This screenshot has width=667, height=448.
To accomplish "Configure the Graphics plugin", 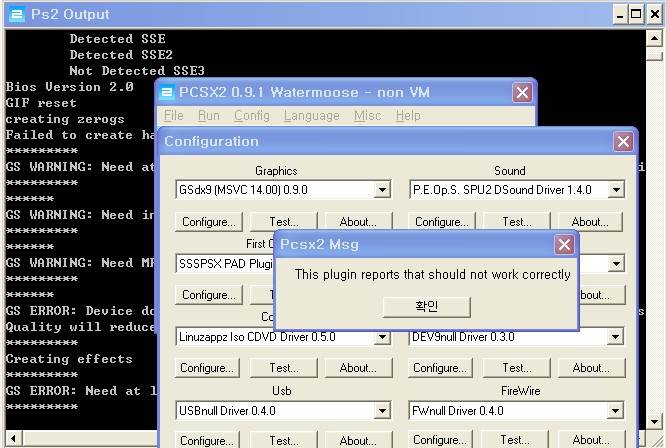I will coord(208,222).
